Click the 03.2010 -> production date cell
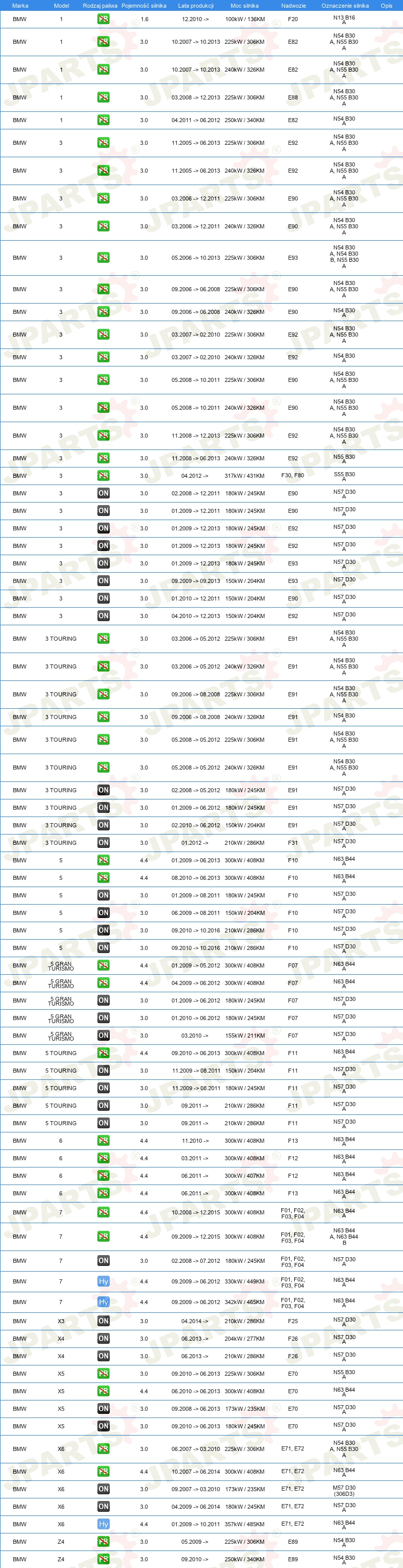This screenshot has height=1568, width=403. click(x=195, y=1036)
